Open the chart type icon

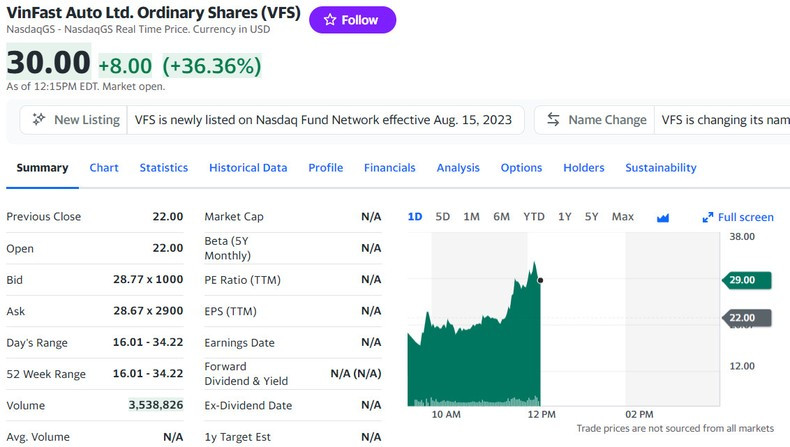(x=662, y=217)
